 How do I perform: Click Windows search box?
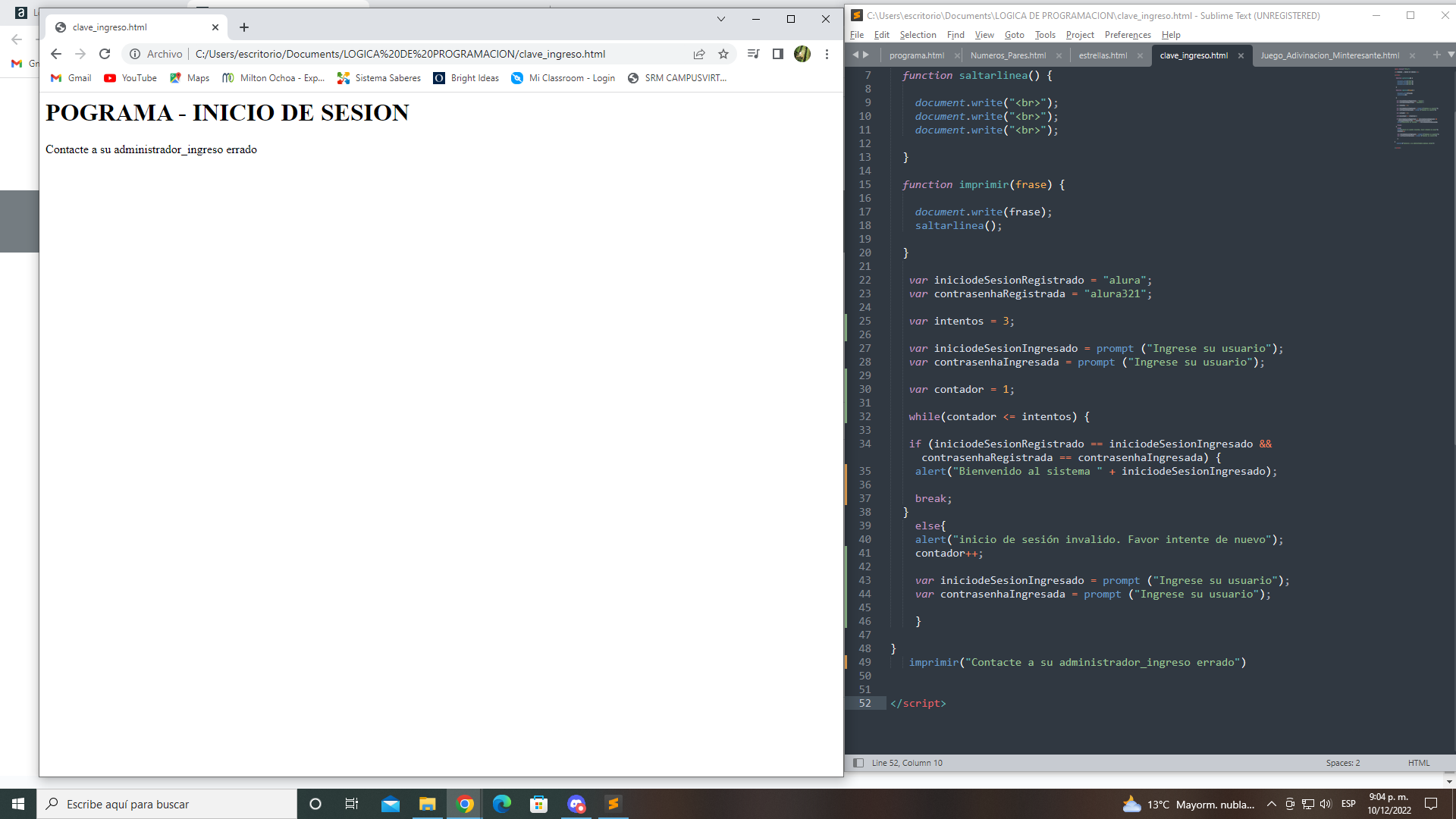pos(167,804)
